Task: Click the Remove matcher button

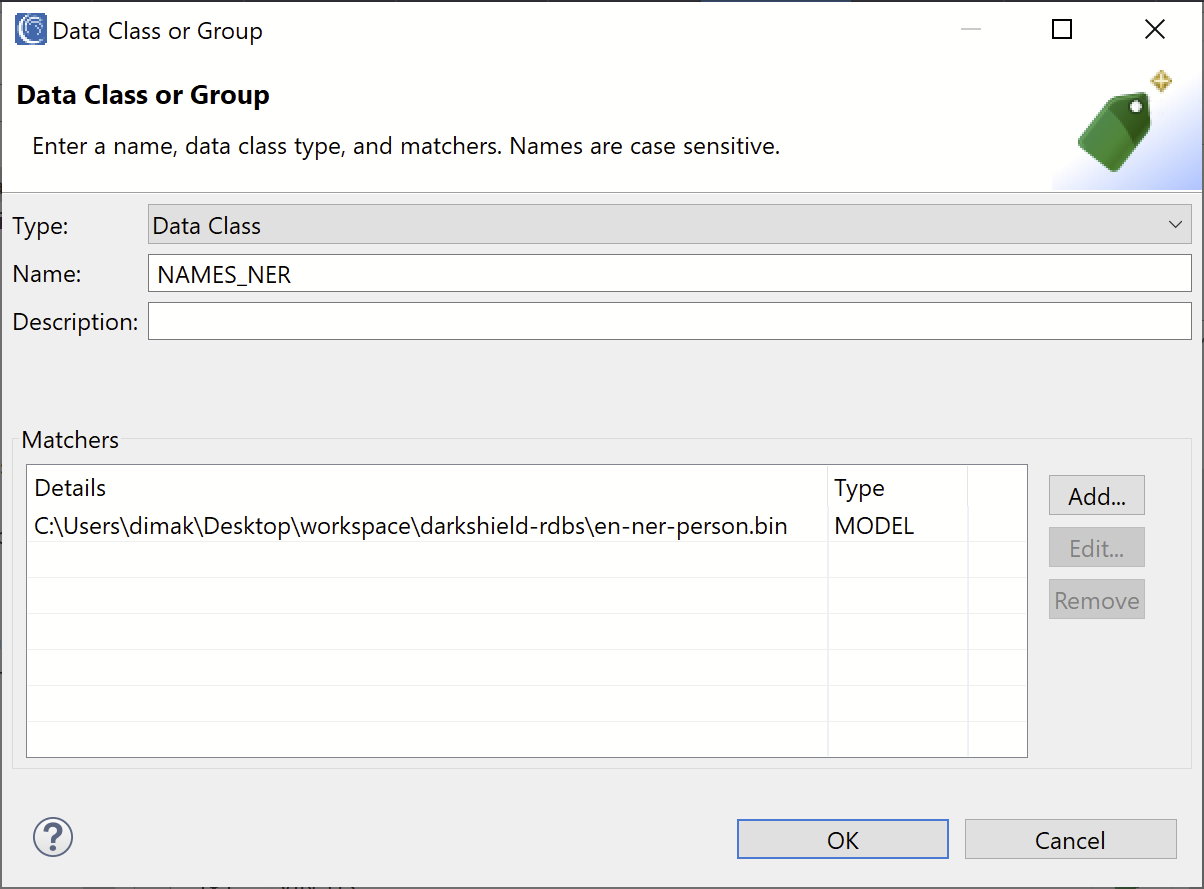Action: tap(1097, 600)
